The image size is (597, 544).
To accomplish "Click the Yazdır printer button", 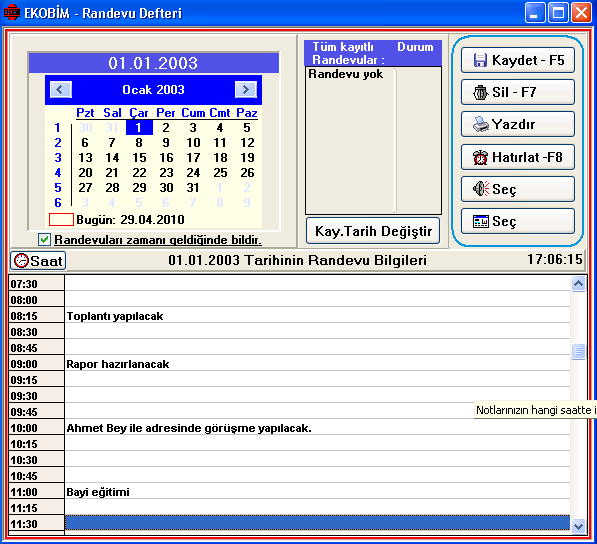I will pos(517,124).
